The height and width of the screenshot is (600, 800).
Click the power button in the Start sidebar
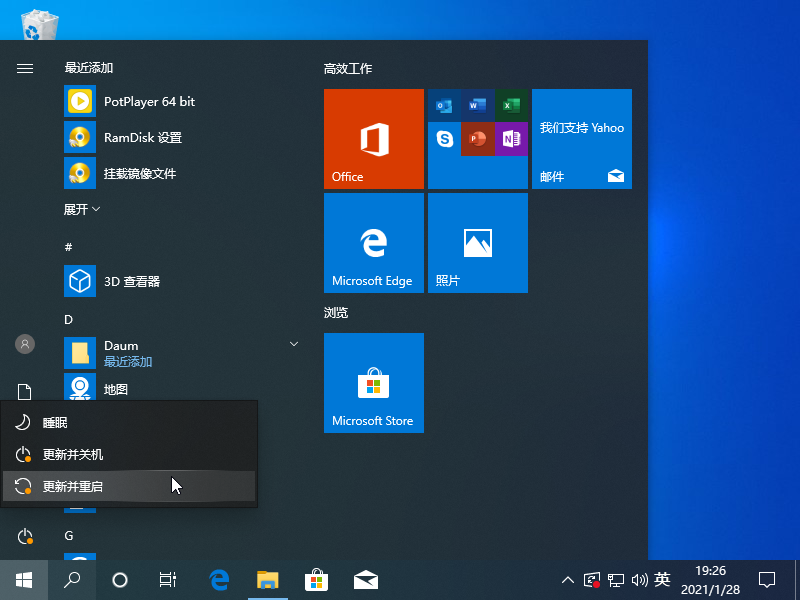(25, 537)
